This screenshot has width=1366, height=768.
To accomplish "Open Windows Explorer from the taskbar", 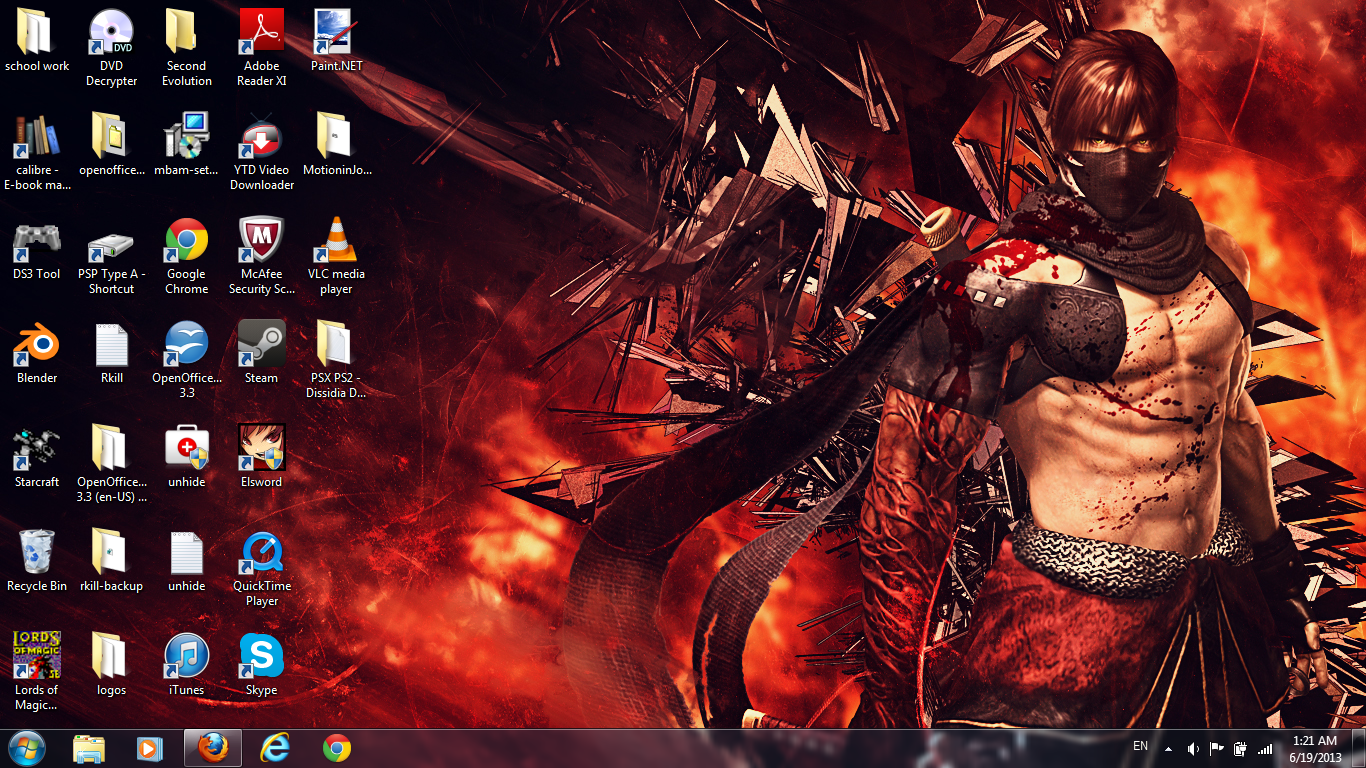I will click(x=88, y=748).
